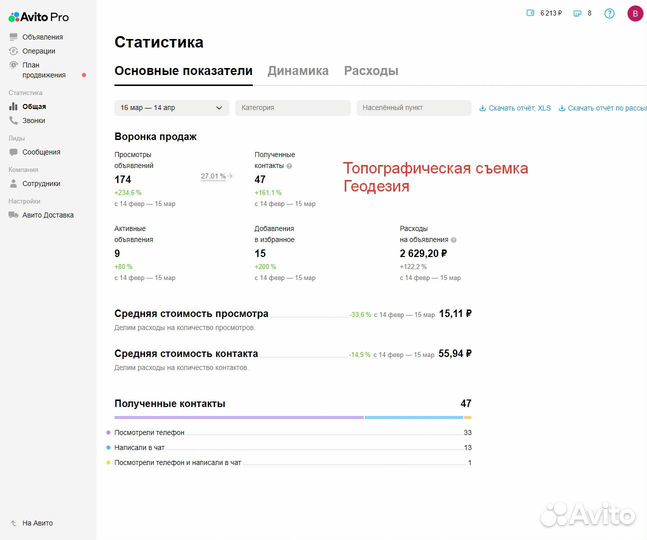
Task: Click the Активные объявления value 9
Action: point(117,253)
